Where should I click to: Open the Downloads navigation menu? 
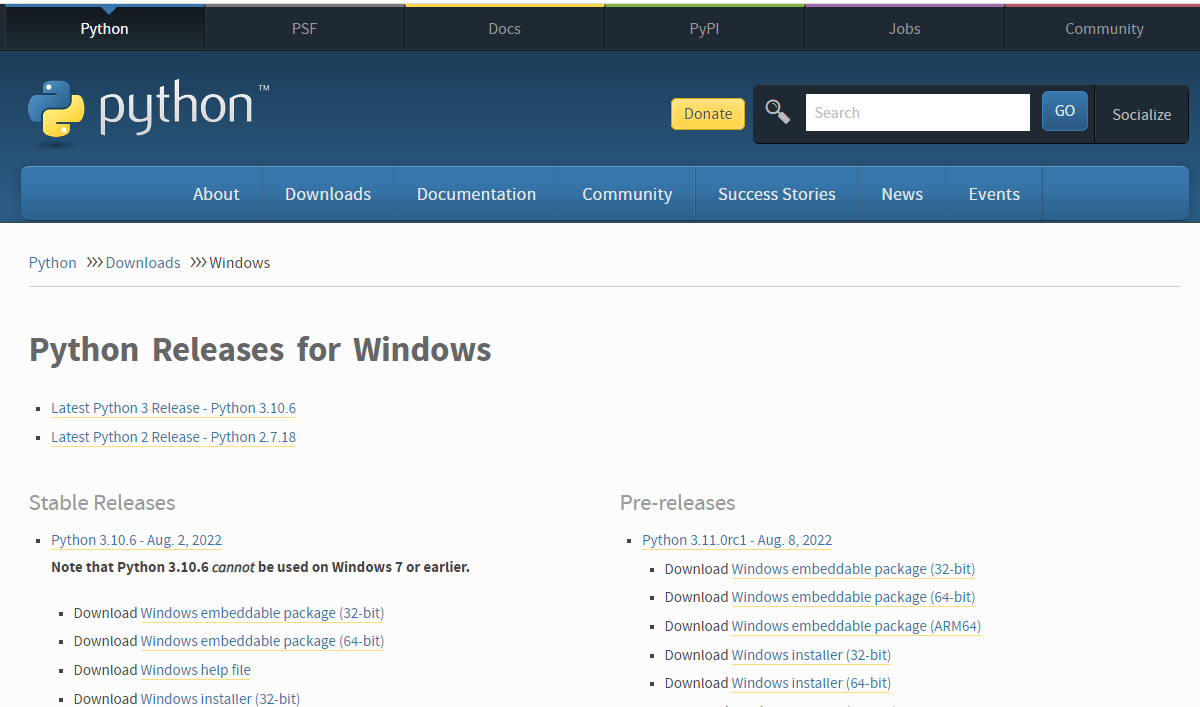click(x=328, y=194)
